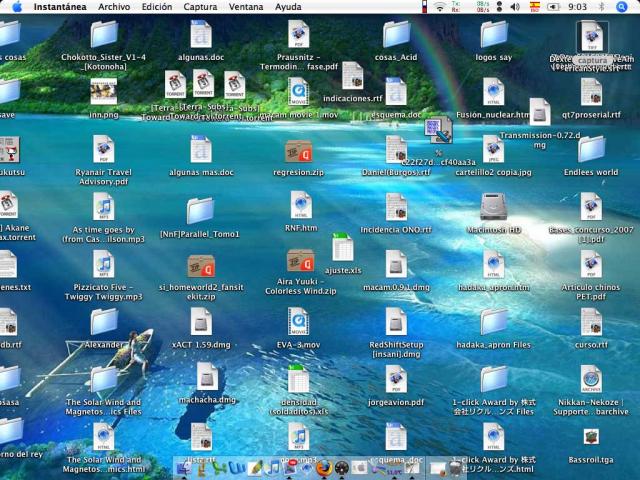Open the Edición menu
The image size is (640, 480).
click(x=157, y=7)
